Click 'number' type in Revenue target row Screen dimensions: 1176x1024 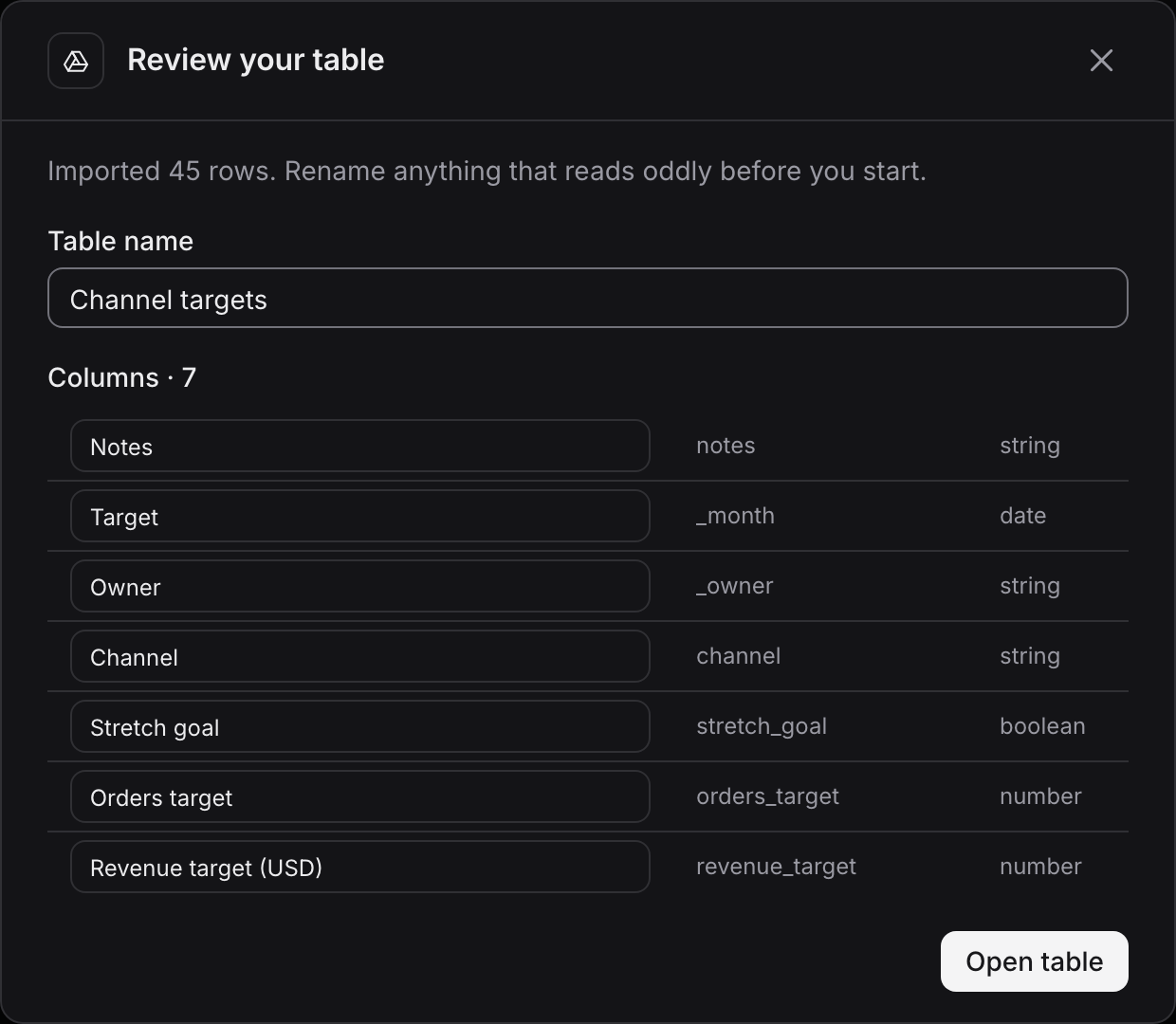(x=1040, y=867)
